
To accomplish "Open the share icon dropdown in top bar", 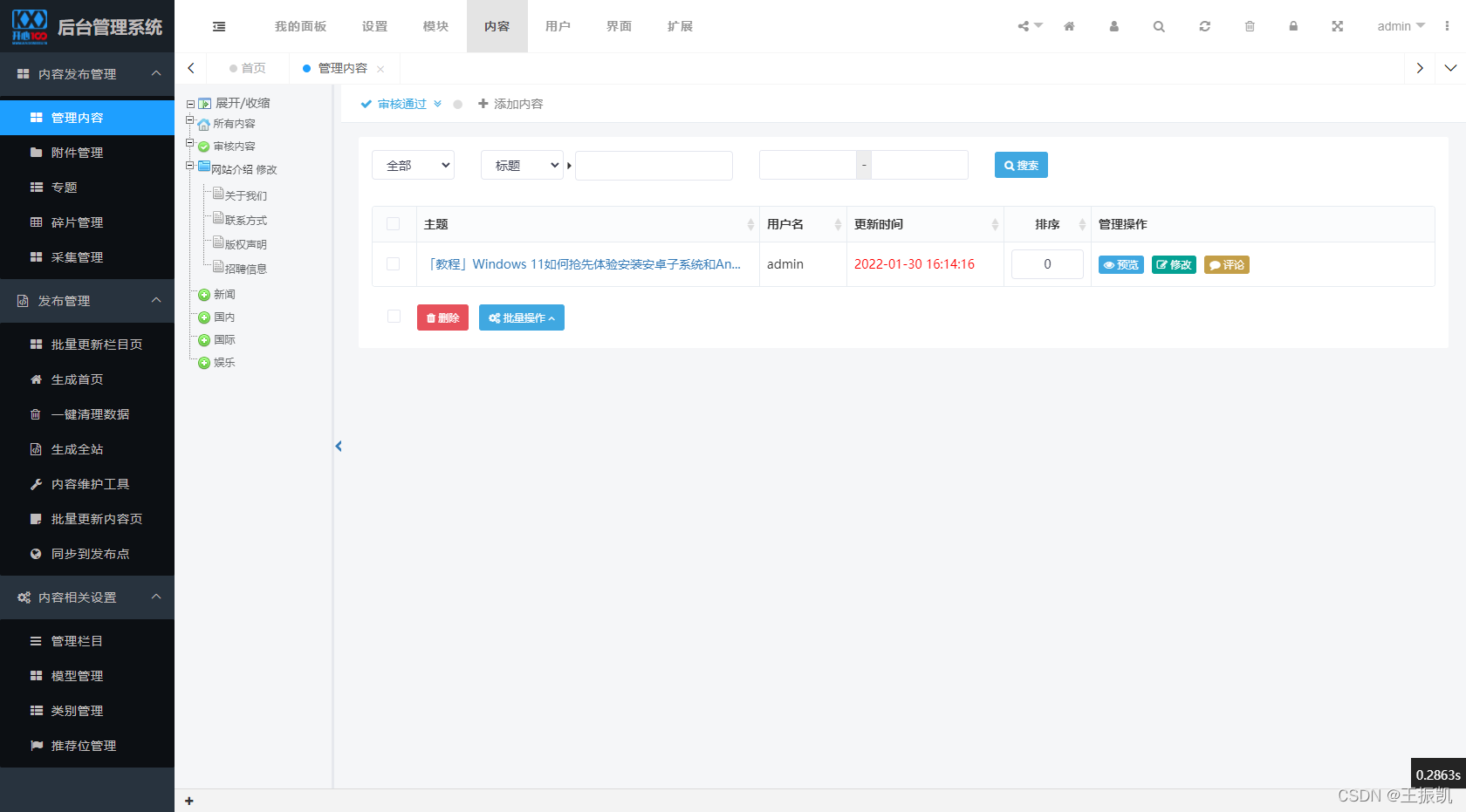I will pos(1030,26).
